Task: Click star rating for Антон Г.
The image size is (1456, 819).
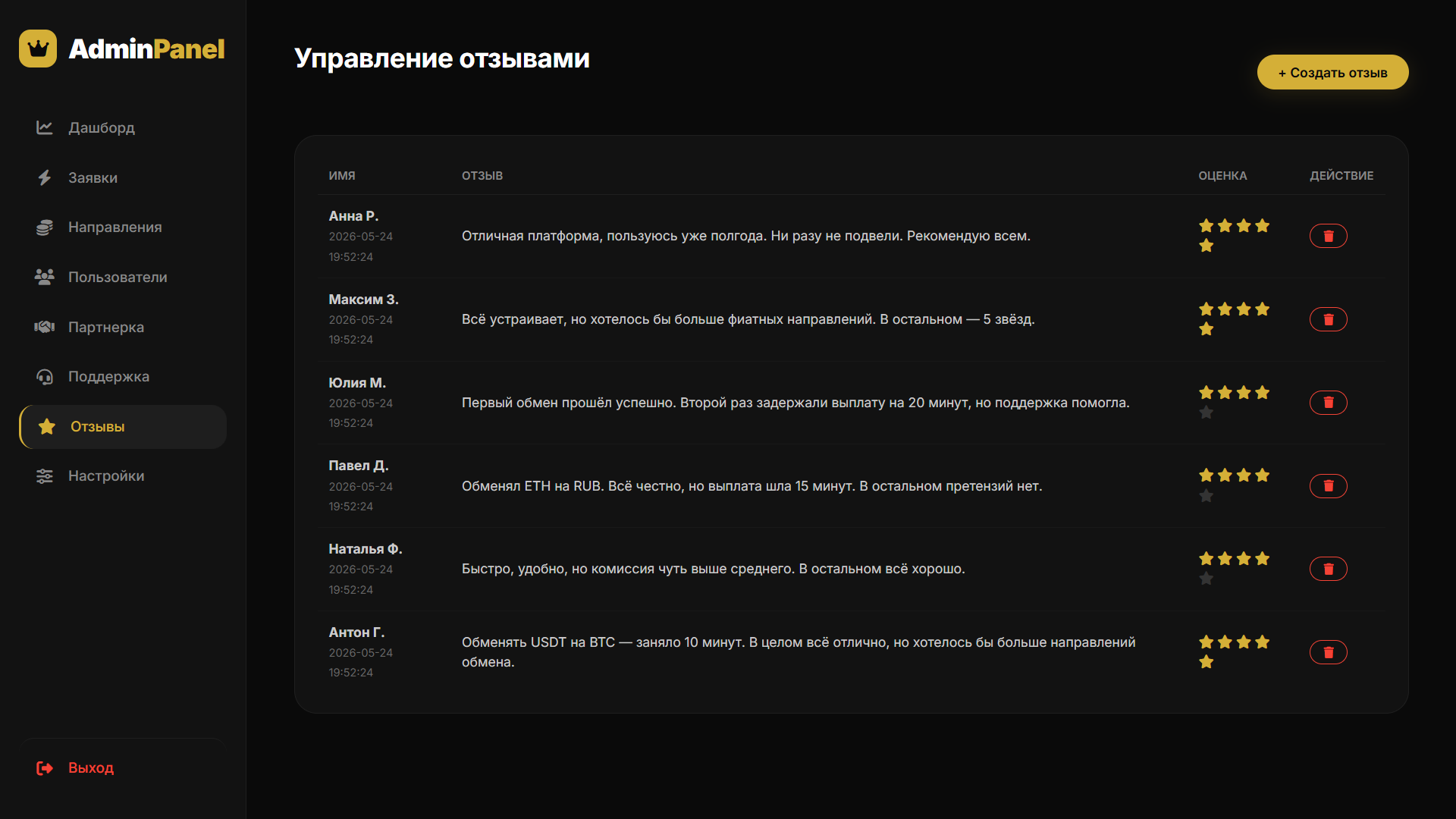Action: click(x=1234, y=652)
